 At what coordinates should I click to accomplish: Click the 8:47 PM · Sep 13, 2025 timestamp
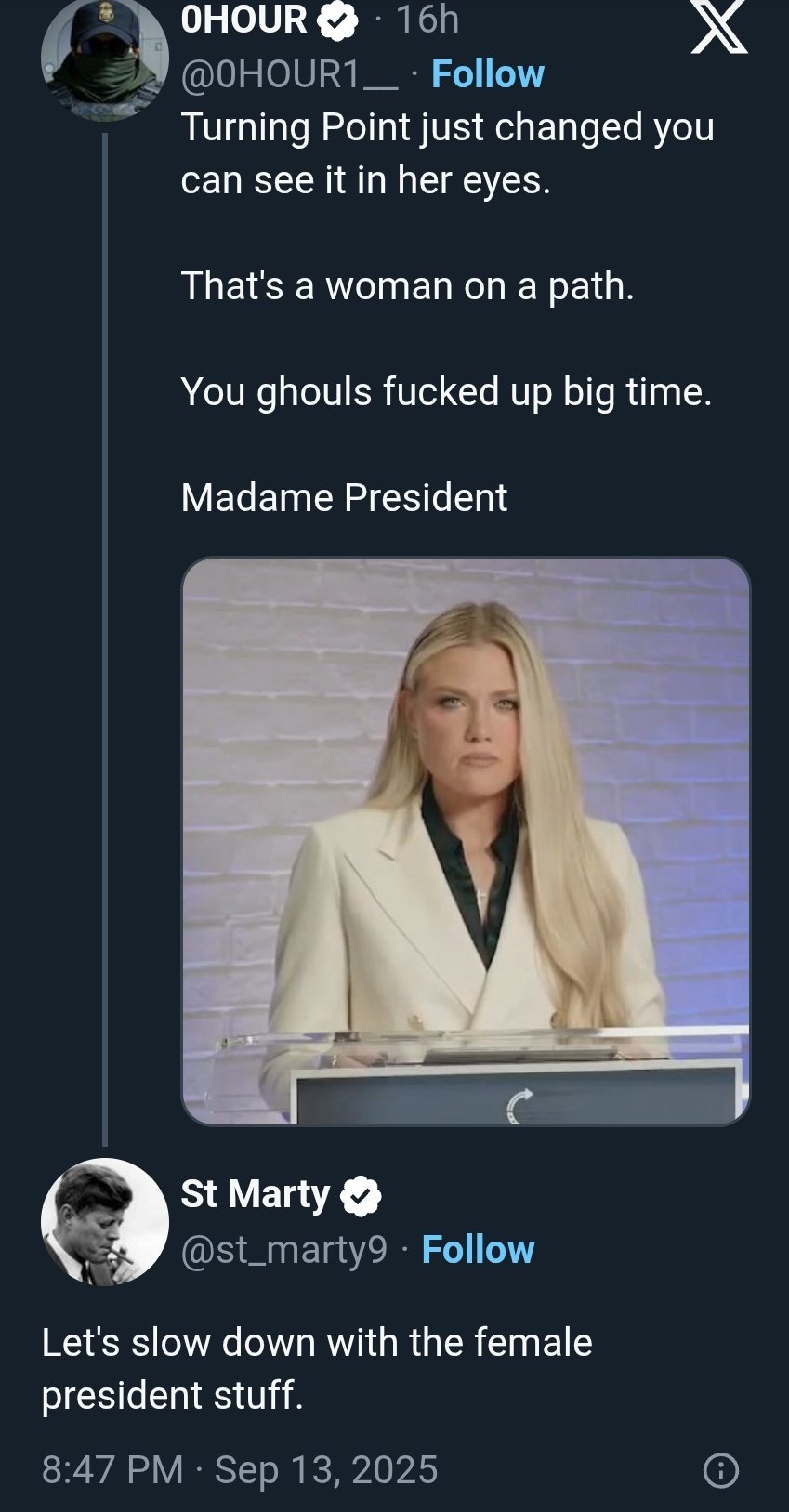240,1469
